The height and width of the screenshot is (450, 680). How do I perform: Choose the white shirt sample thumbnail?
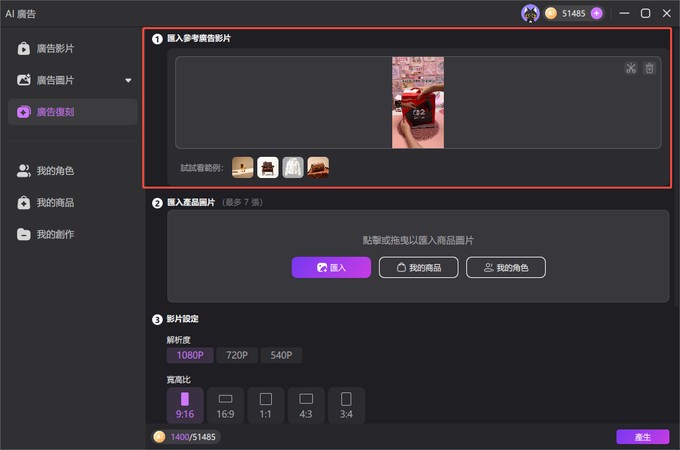[x=293, y=167]
